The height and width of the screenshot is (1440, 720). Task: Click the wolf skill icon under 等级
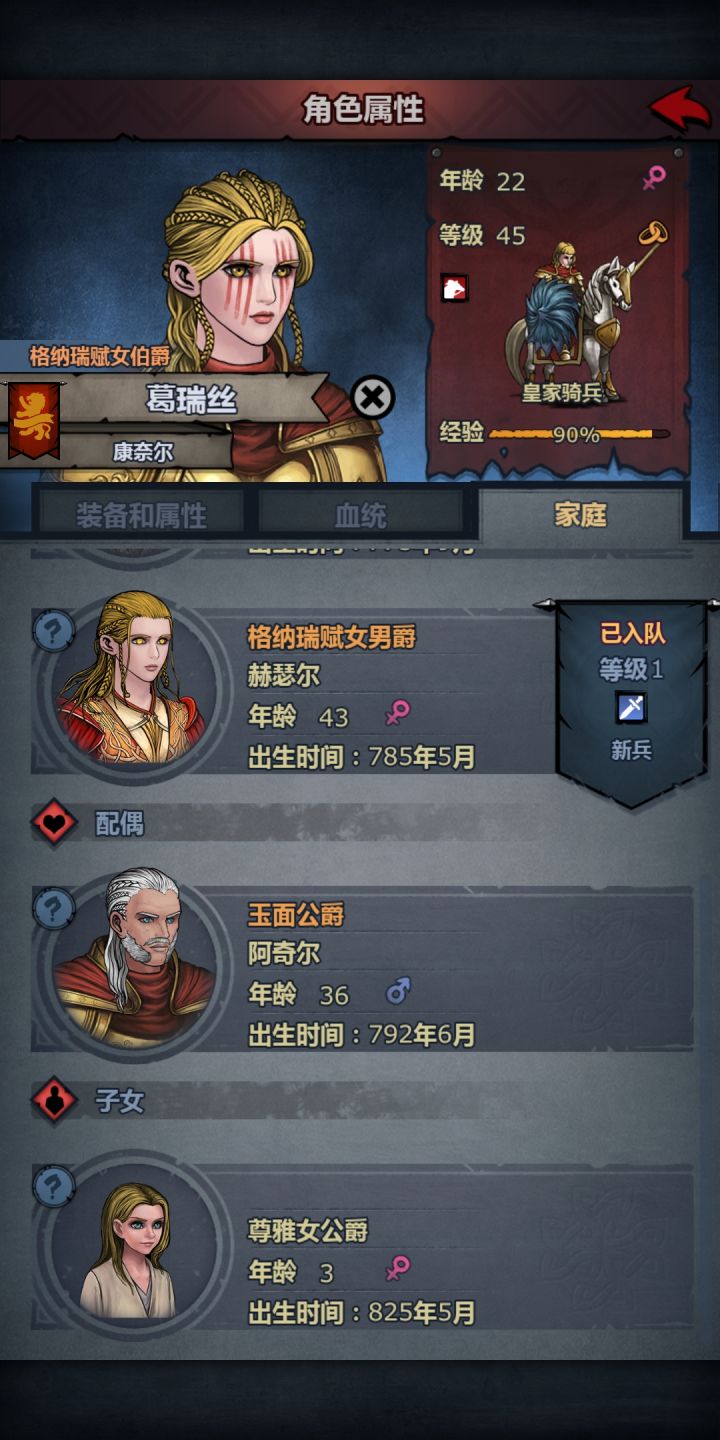coord(454,289)
